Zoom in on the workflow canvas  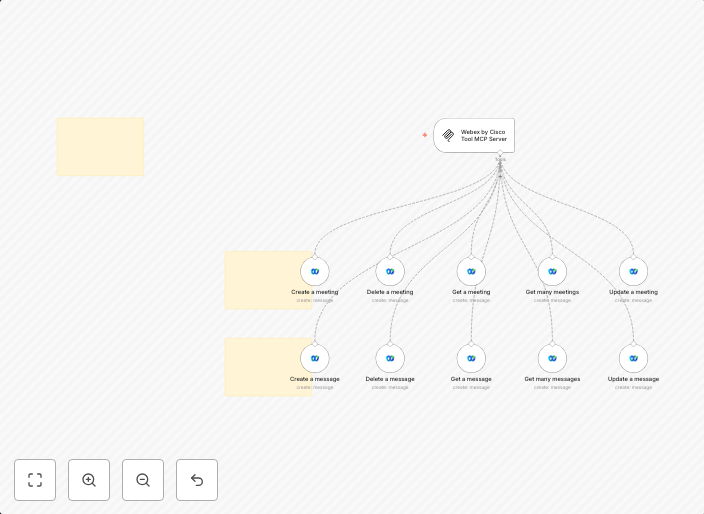[x=89, y=480]
